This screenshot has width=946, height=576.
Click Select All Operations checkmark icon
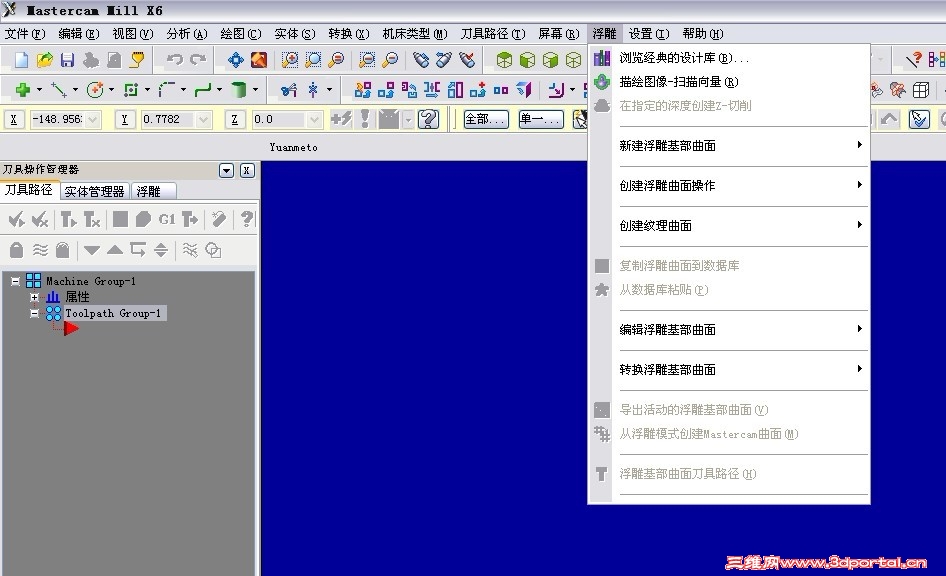(x=16, y=220)
